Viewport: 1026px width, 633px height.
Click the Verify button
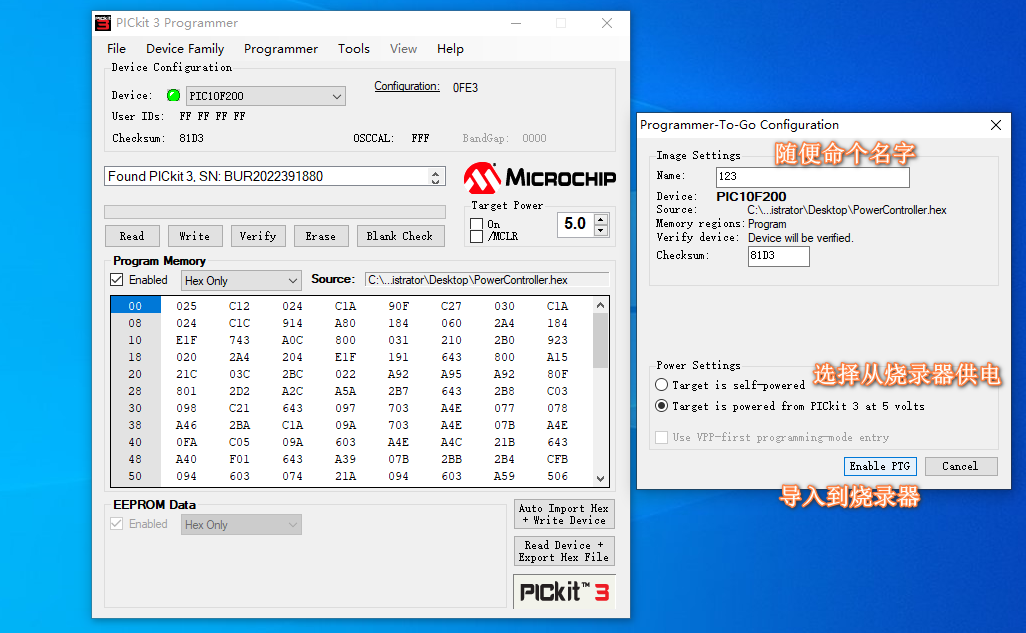click(x=258, y=236)
